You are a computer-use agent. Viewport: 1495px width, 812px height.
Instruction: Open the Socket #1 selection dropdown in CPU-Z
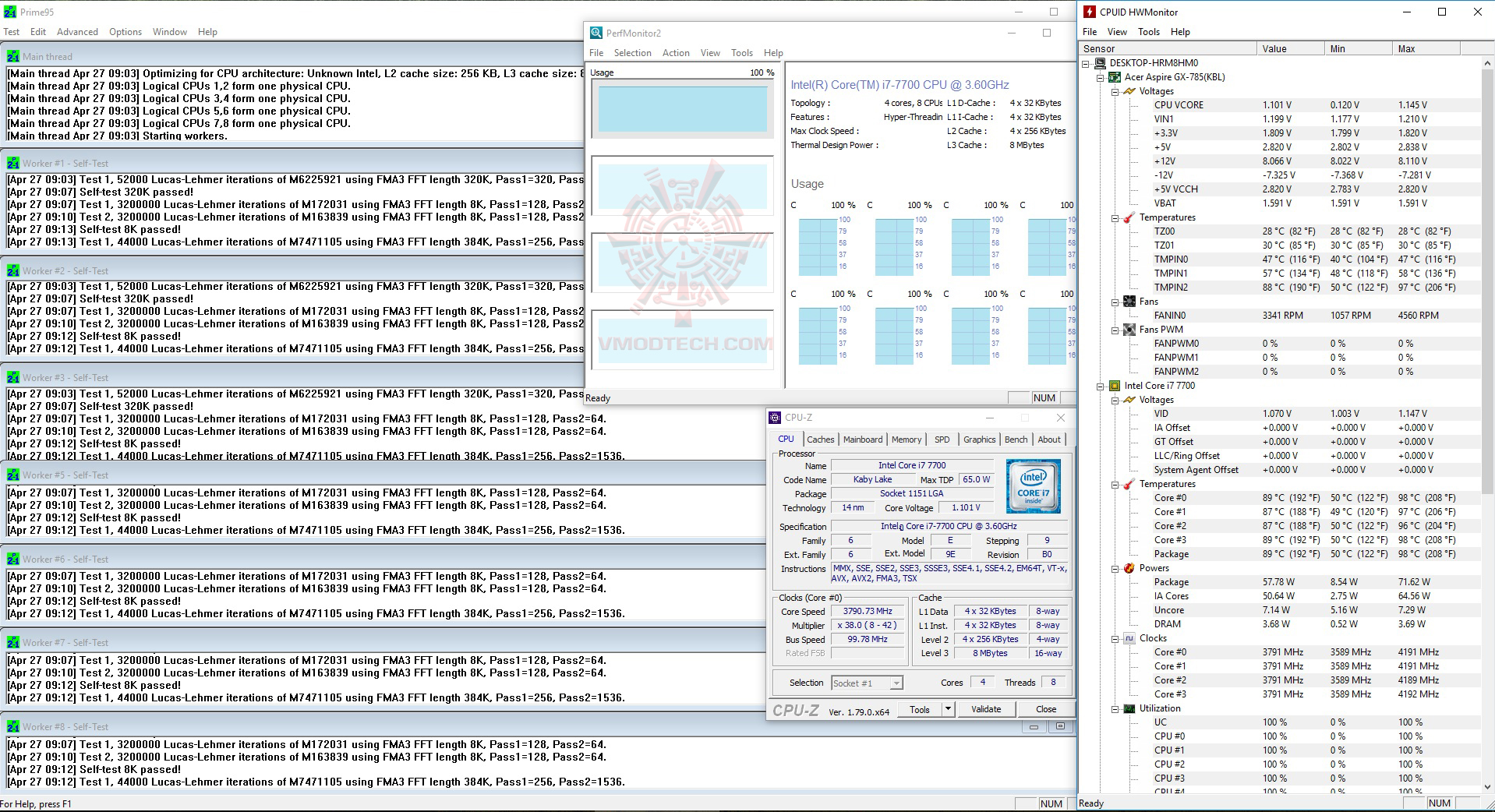point(896,683)
